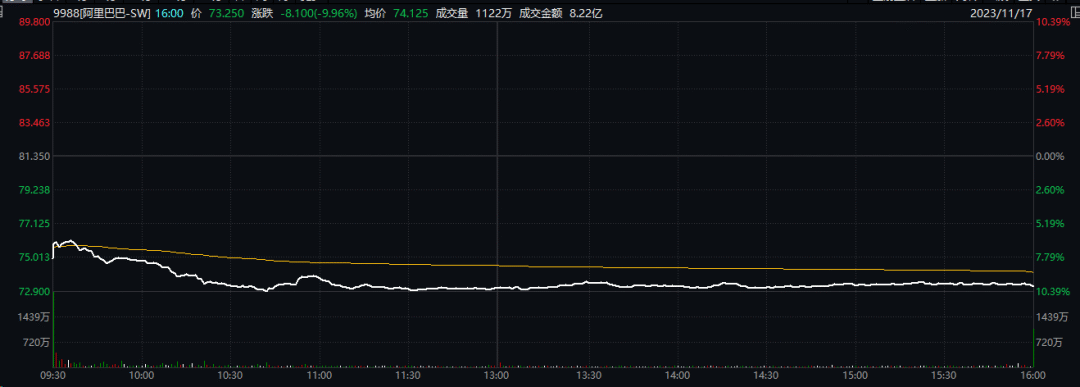Click the 10:00 time axis label
Image resolution: width=1080 pixels, height=387 pixels.
pos(141,376)
